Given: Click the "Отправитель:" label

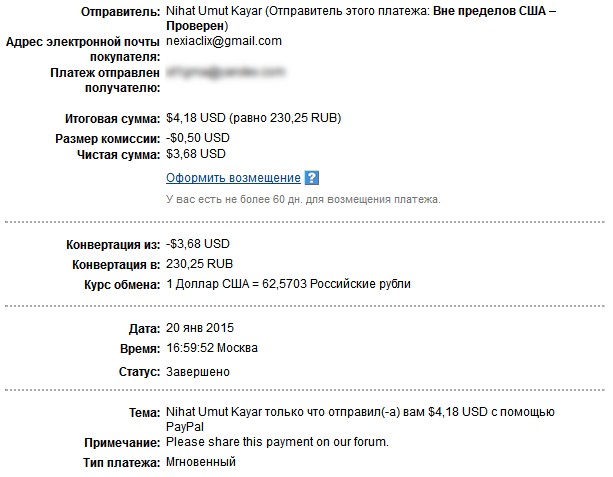Looking at the screenshot, I should tap(116, 10).
